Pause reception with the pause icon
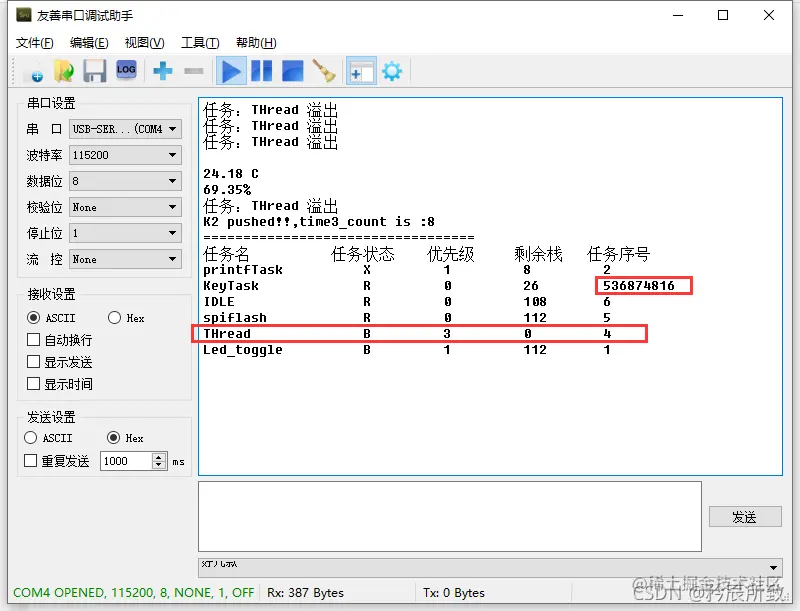The image size is (800, 611). [261, 71]
